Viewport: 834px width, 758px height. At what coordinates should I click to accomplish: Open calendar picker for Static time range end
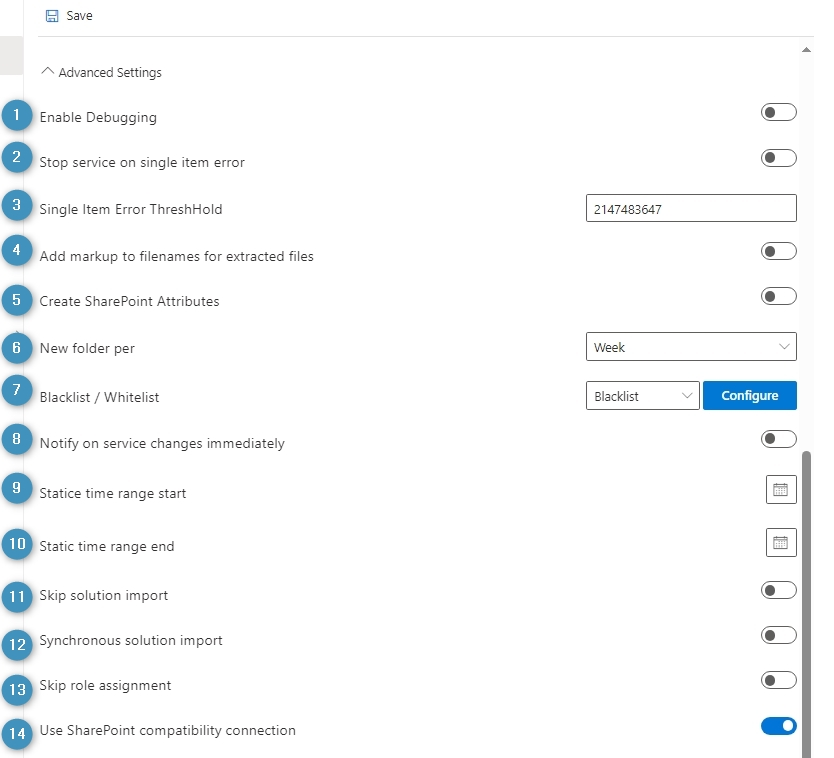[781, 543]
